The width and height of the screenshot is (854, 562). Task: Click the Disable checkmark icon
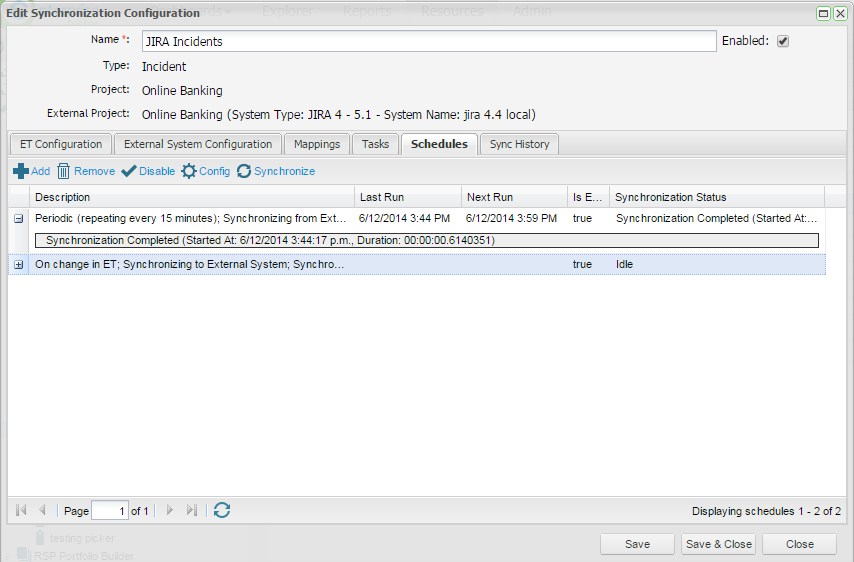click(x=128, y=171)
